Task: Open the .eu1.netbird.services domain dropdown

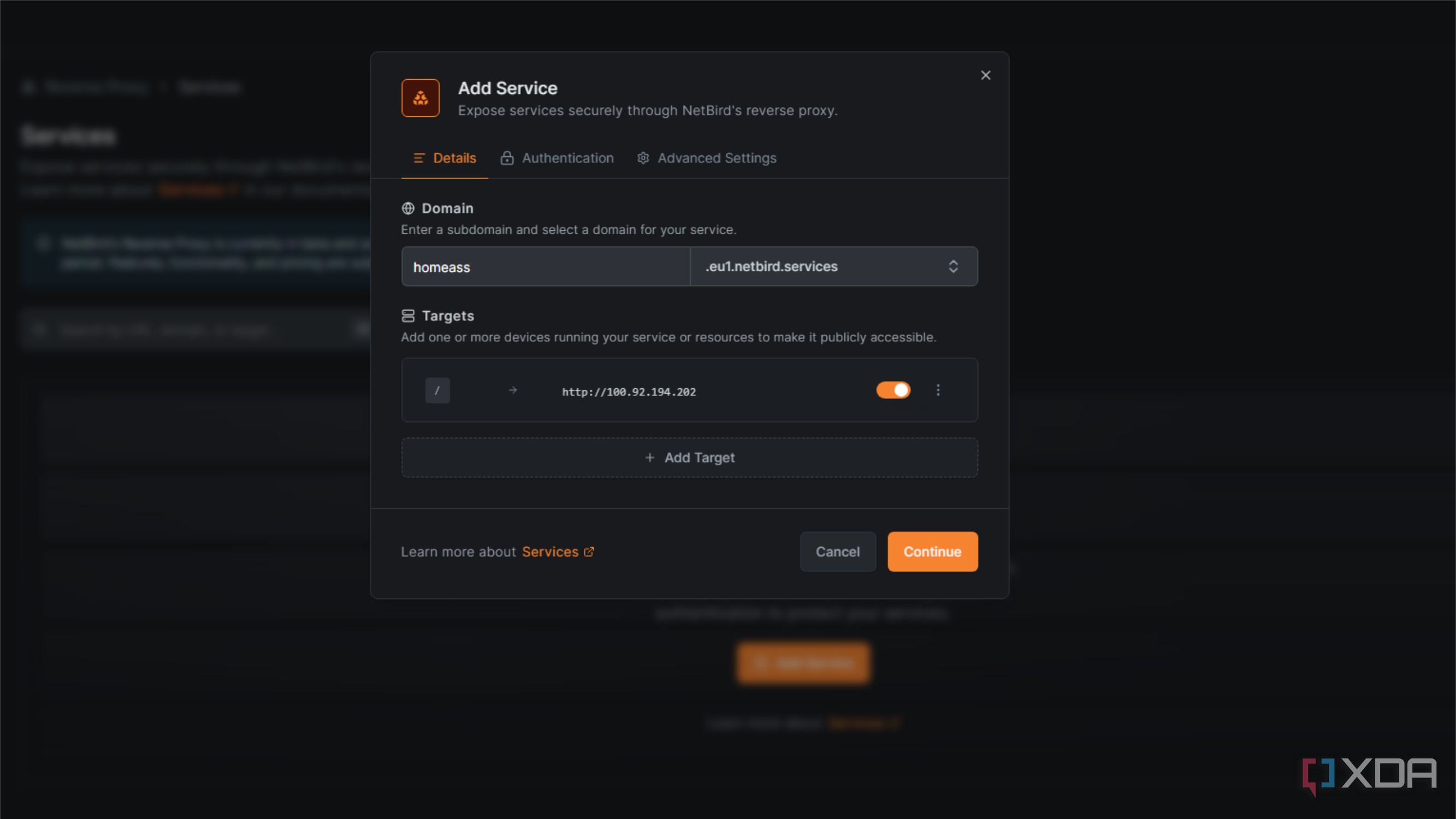Action: pos(834,267)
